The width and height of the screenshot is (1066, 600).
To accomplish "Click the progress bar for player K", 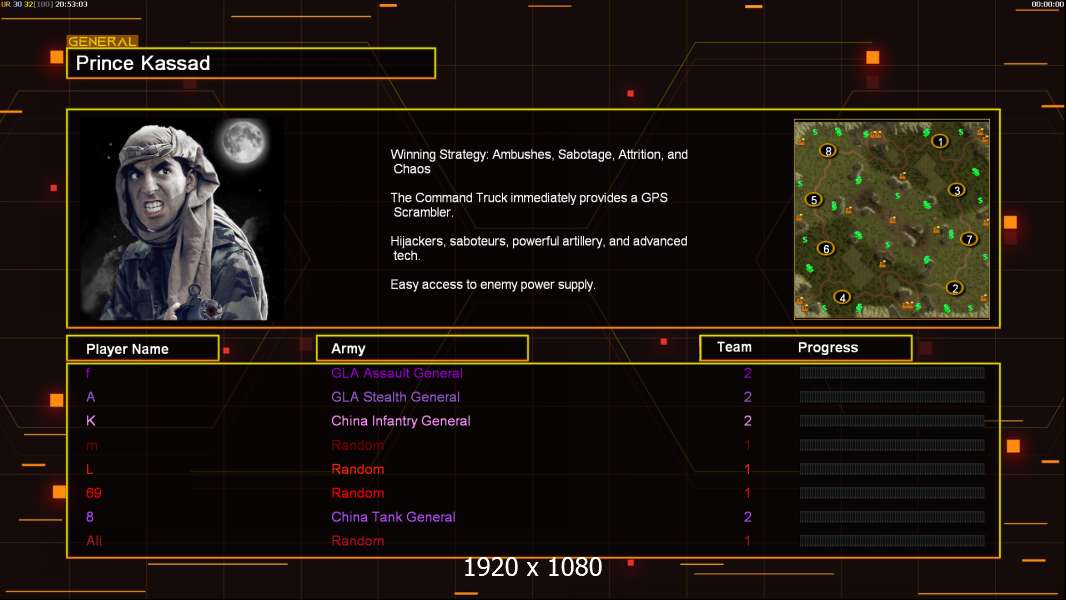I will pos(892,421).
